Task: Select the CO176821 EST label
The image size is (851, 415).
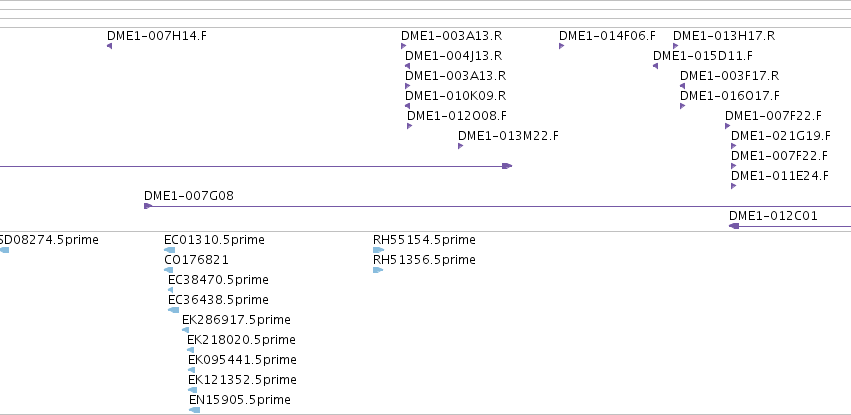Action: click(196, 260)
